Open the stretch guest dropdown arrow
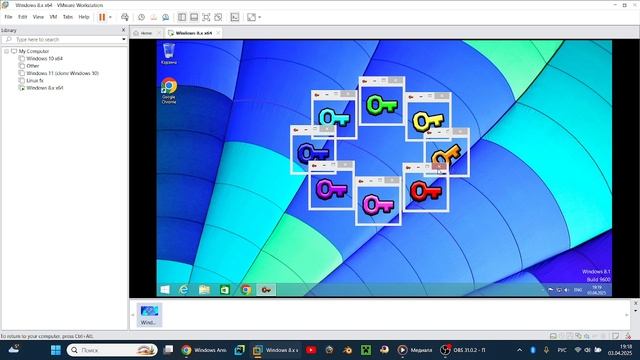640x360 pixels. coord(260,17)
